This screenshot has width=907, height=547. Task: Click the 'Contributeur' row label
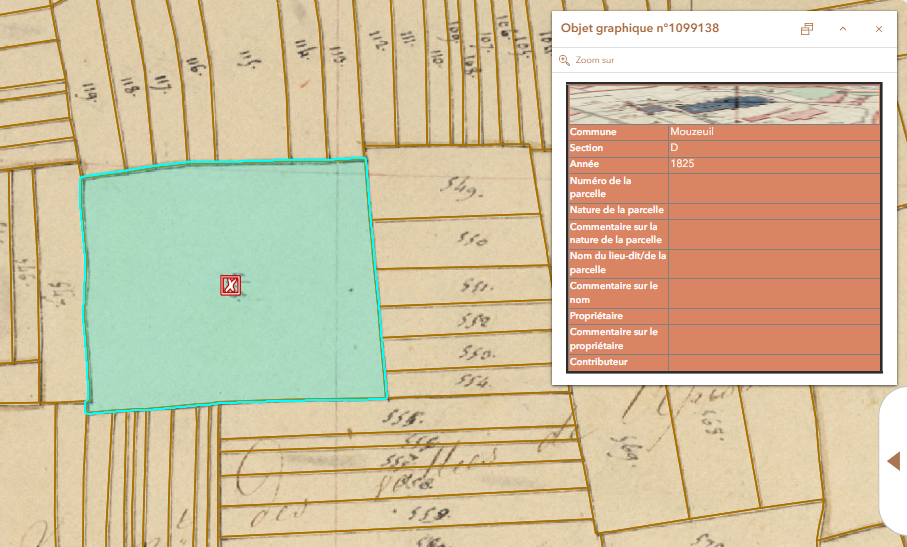[x=599, y=362]
